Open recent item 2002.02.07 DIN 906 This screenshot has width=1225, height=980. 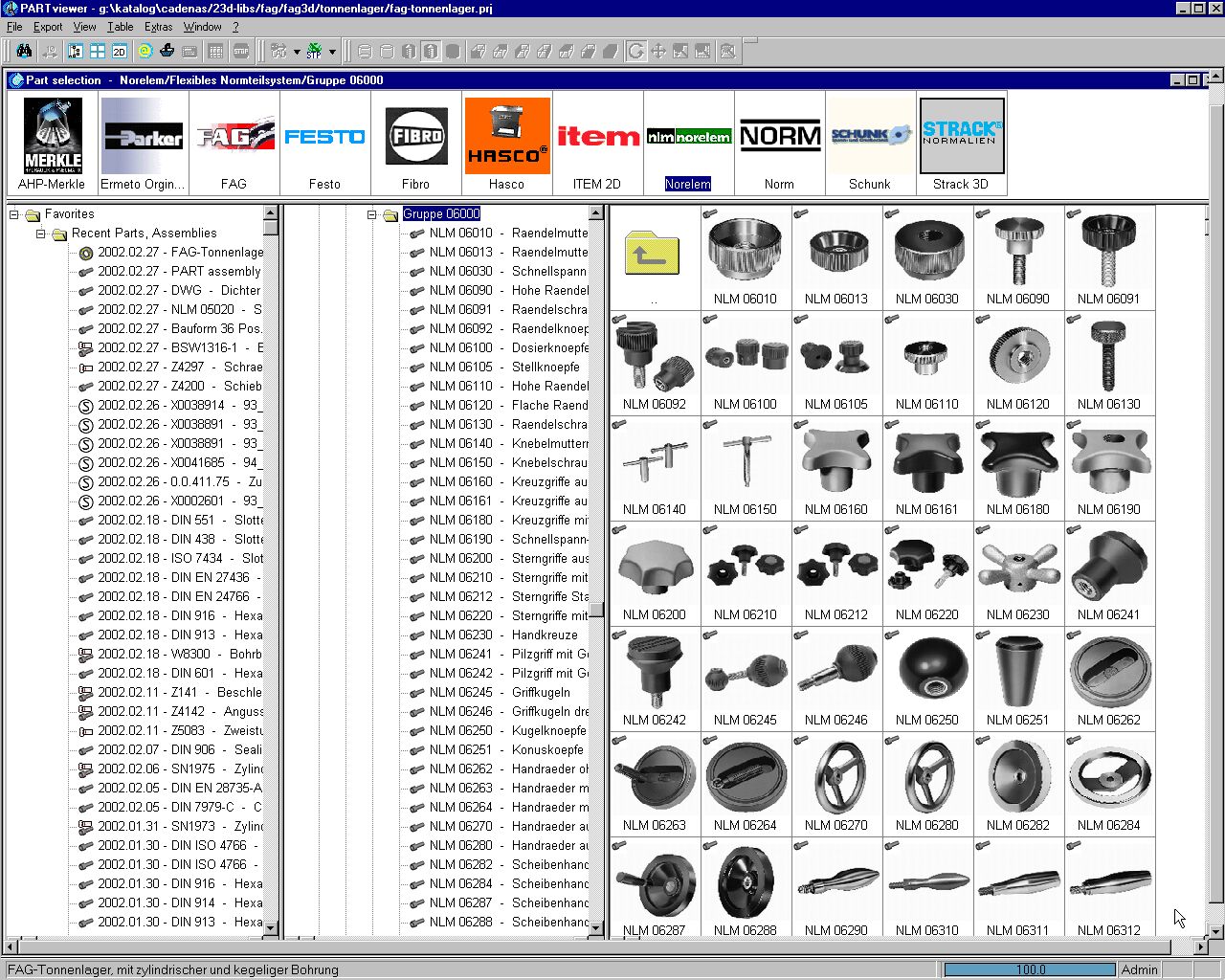(170, 749)
